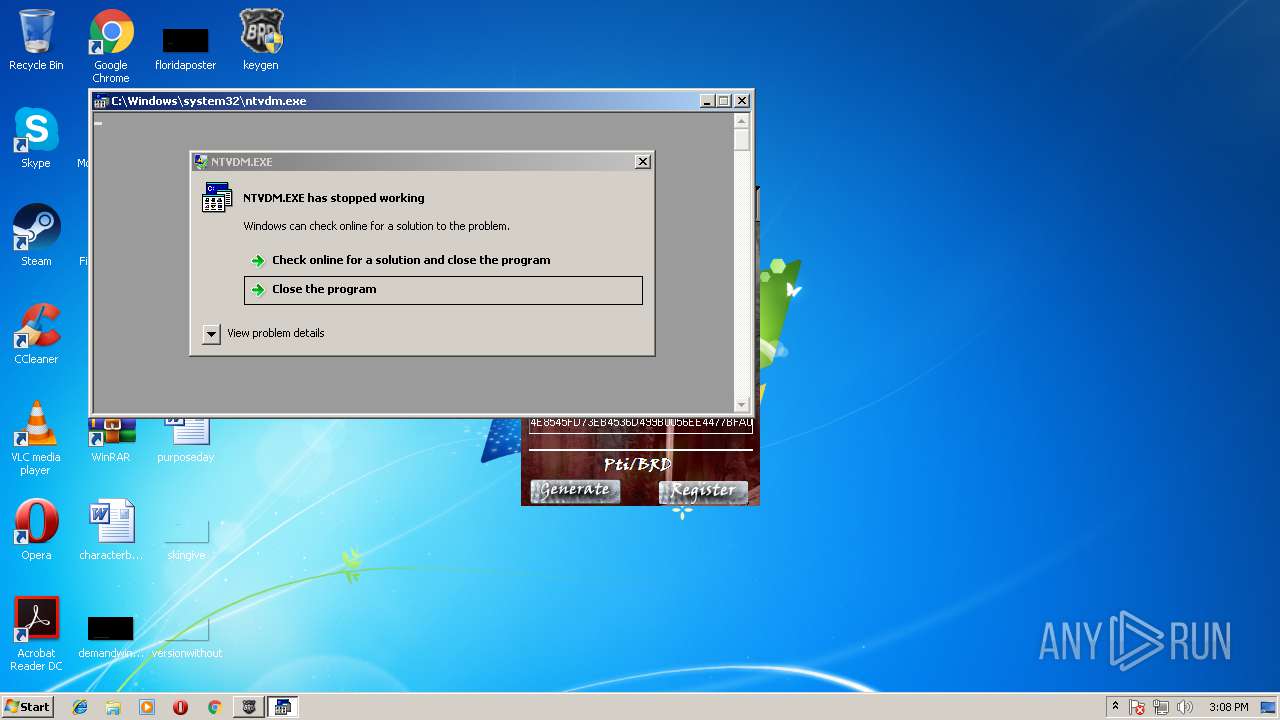
Task: Open Opera from the taskbar
Action: tap(180, 707)
